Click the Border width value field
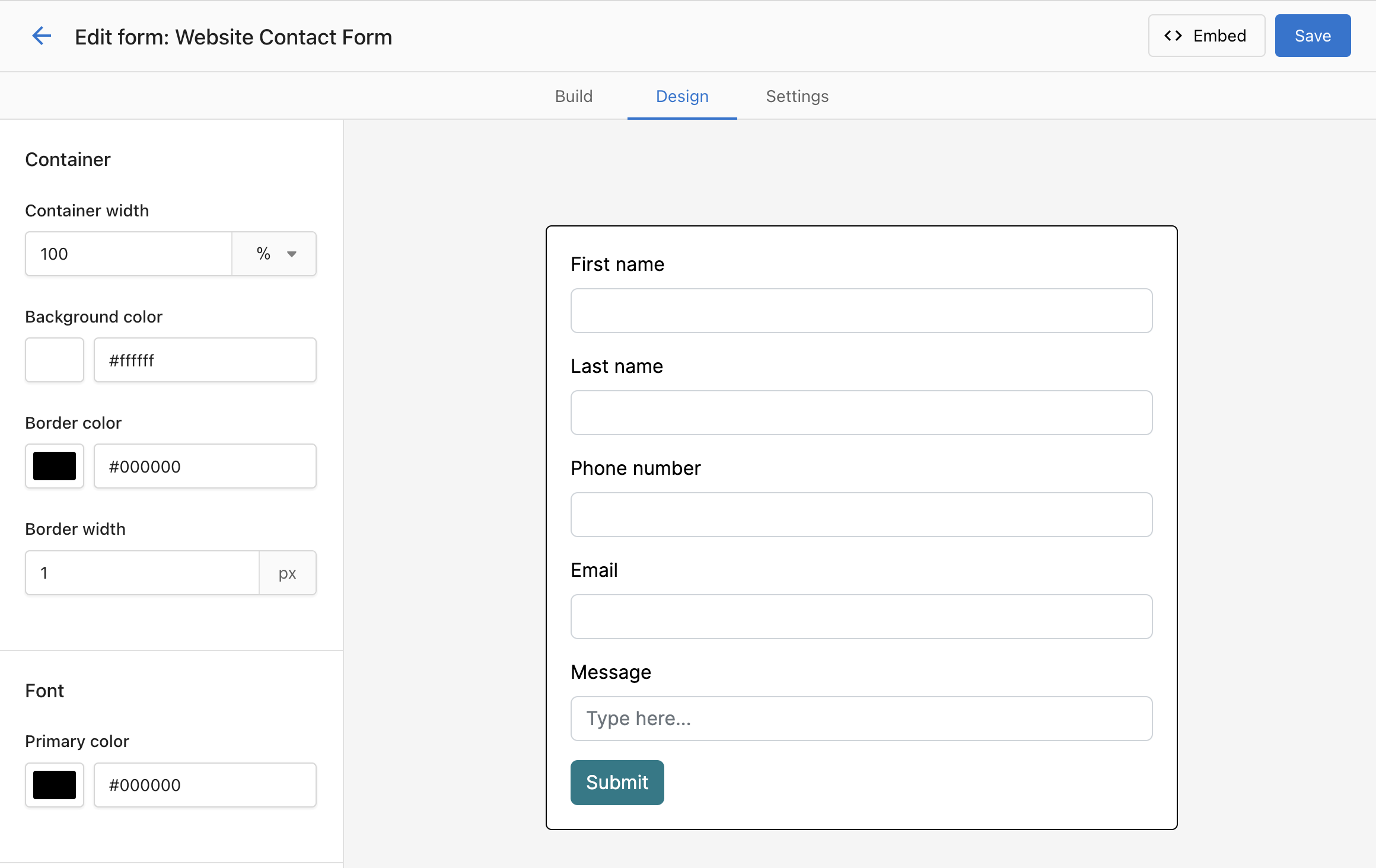The width and height of the screenshot is (1376, 868). [x=142, y=573]
